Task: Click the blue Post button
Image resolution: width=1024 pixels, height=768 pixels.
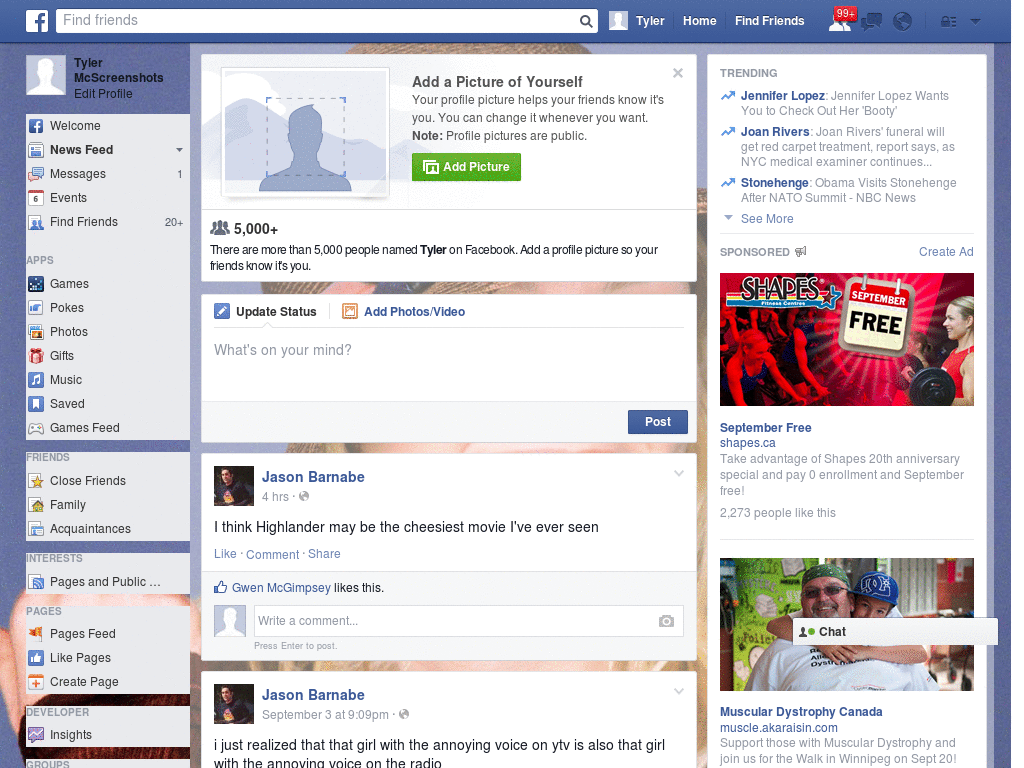Action: [658, 422]
